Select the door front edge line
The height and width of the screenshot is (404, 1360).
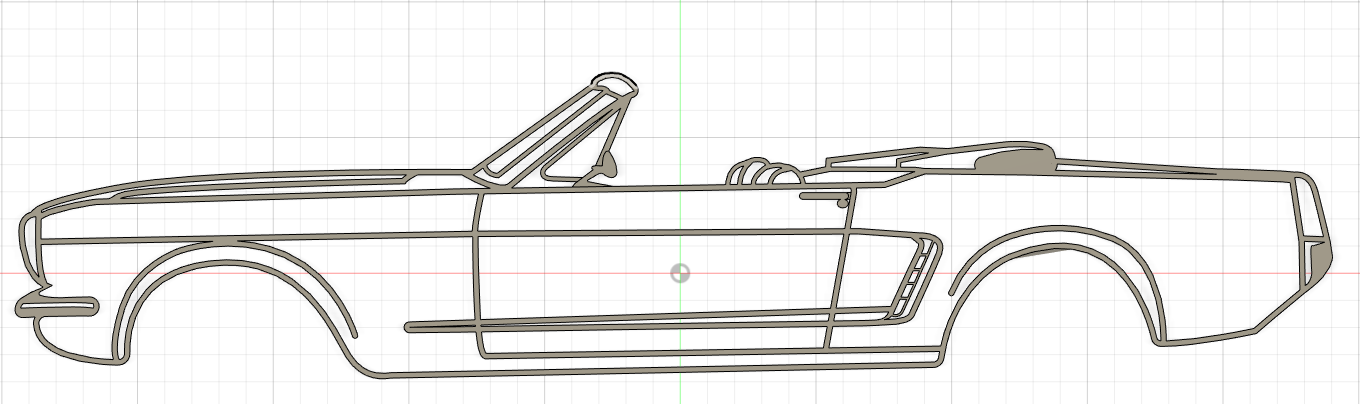click(x=478, y=270)
